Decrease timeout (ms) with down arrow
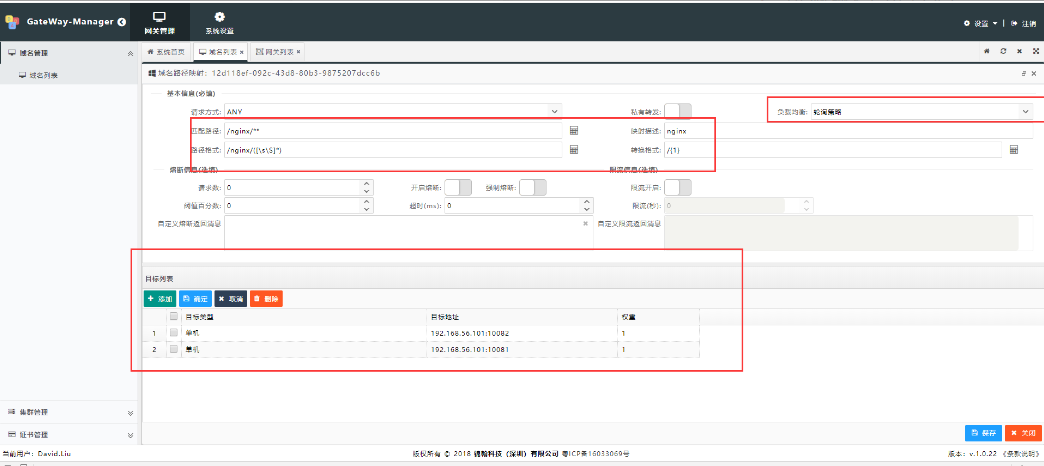The width and height of the screenshot is (1044, 466). (x=587, y=210)
